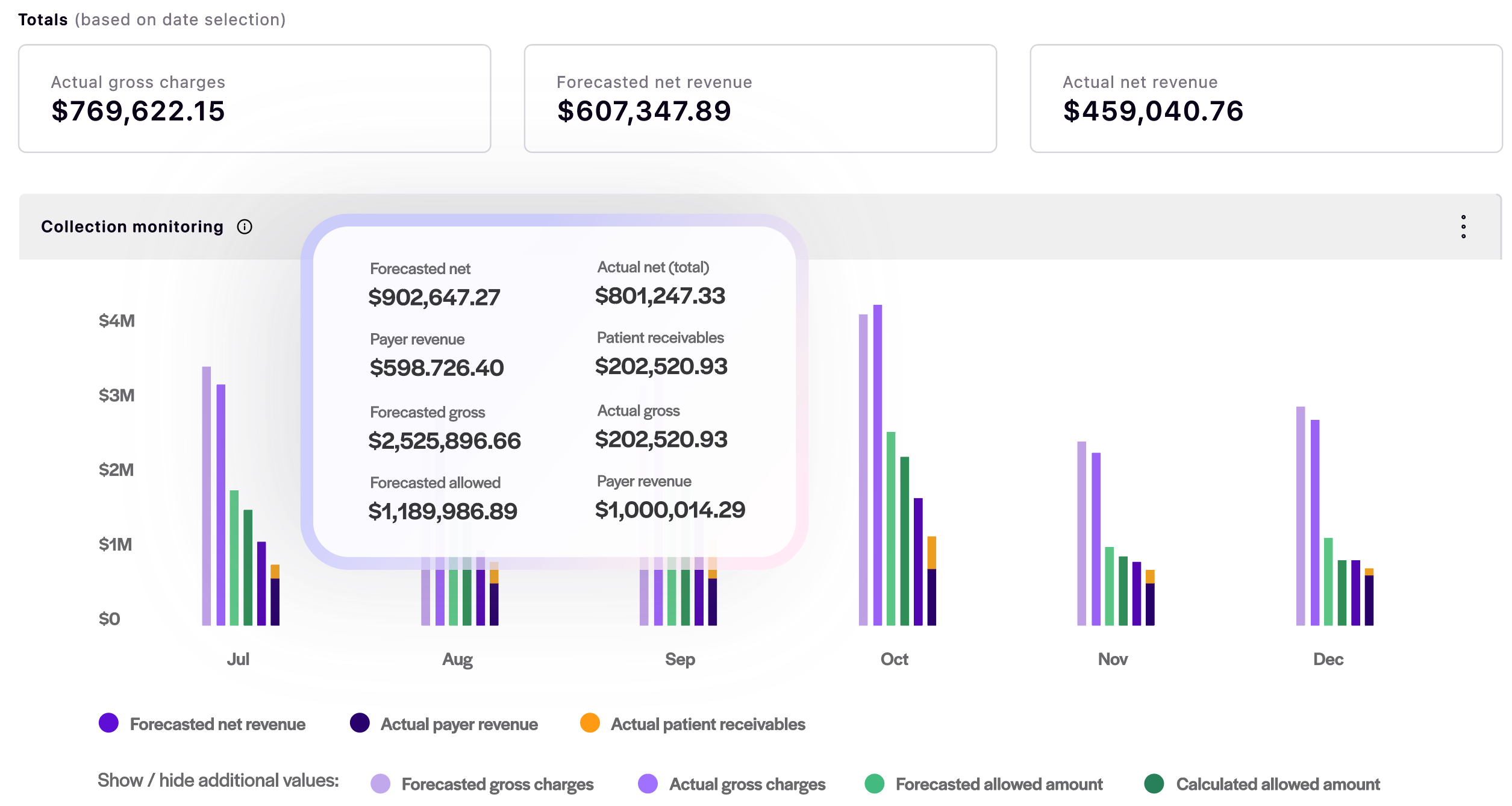Click the Nov forecasted gross charges bar
Screen dimensions: 1512x806
click(1081, 533)
